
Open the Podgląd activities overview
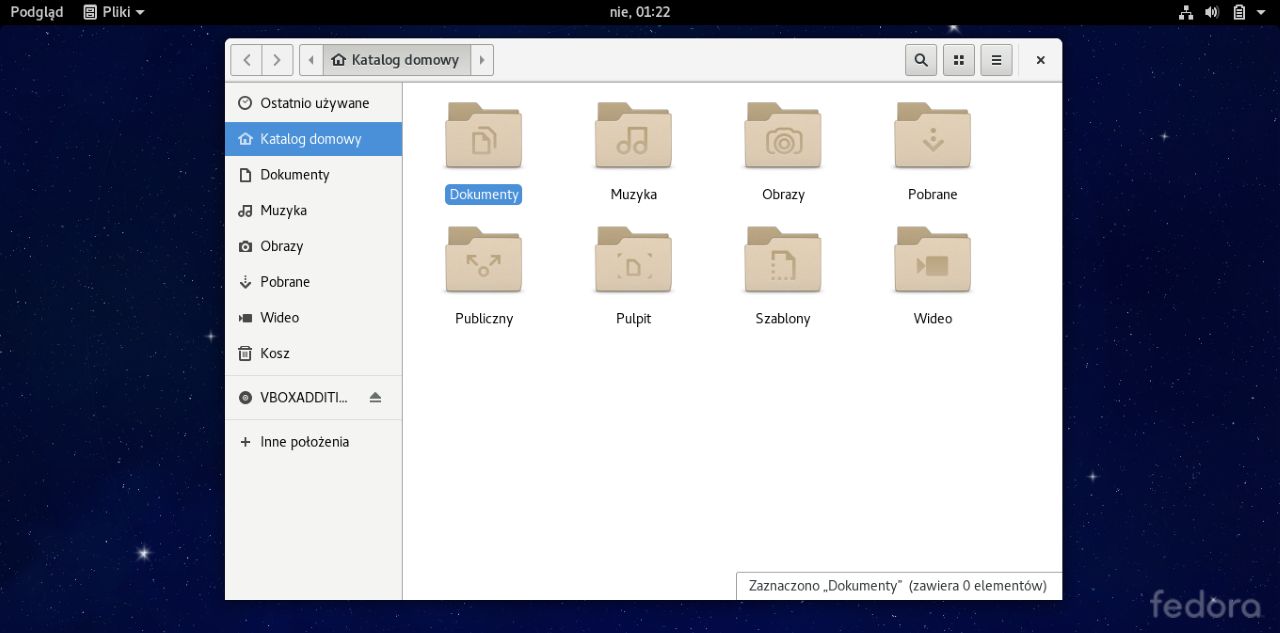coord(37,12)
